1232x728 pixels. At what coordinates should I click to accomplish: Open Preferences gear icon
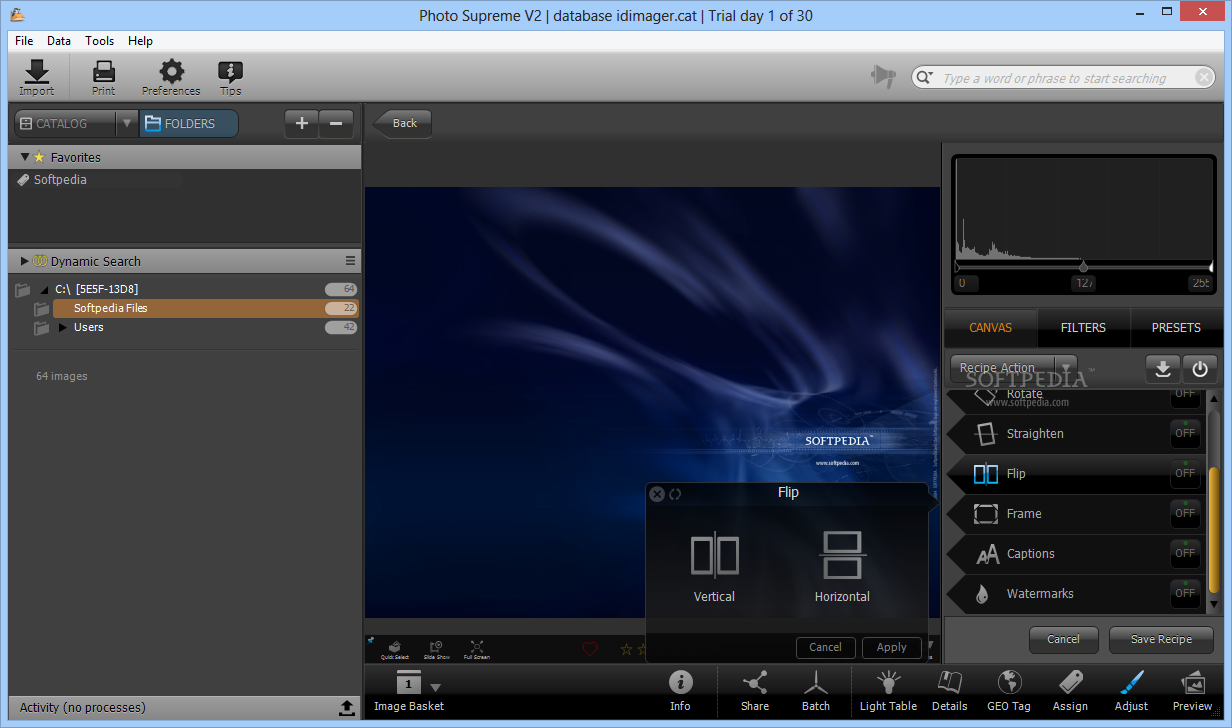pyautogui.click(x=171, y=77)
